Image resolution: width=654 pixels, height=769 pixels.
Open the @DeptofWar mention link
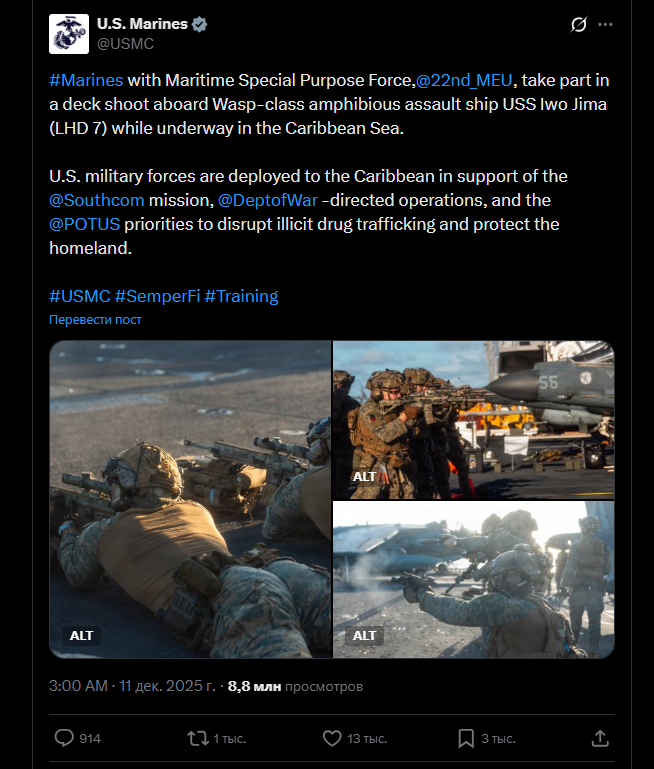[x=268, y=200]
